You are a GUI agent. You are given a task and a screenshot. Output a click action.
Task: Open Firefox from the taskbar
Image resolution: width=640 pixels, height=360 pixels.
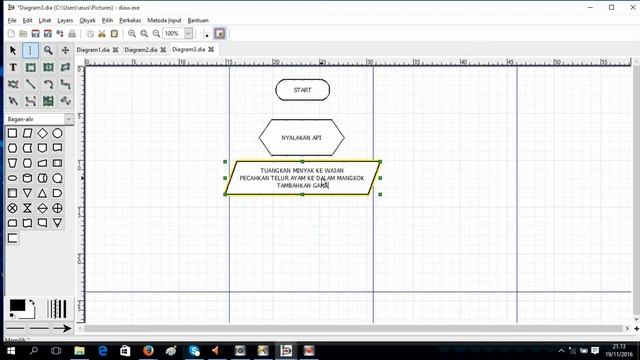[148, 351]
